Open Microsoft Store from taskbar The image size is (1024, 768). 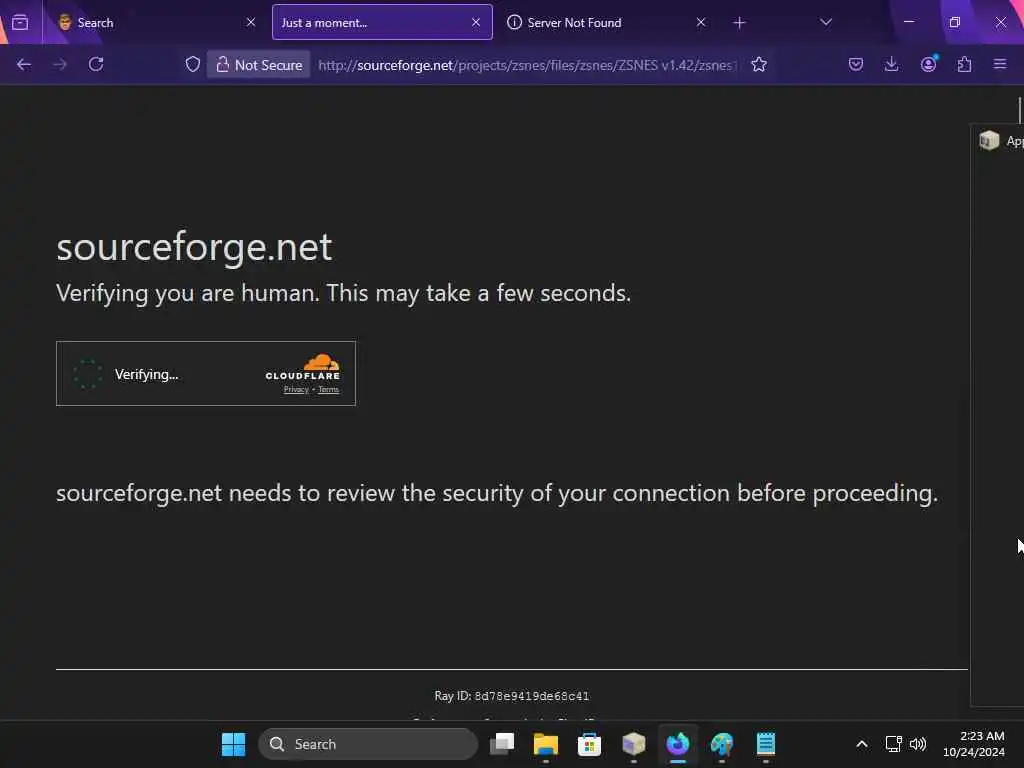pos(589,744)
